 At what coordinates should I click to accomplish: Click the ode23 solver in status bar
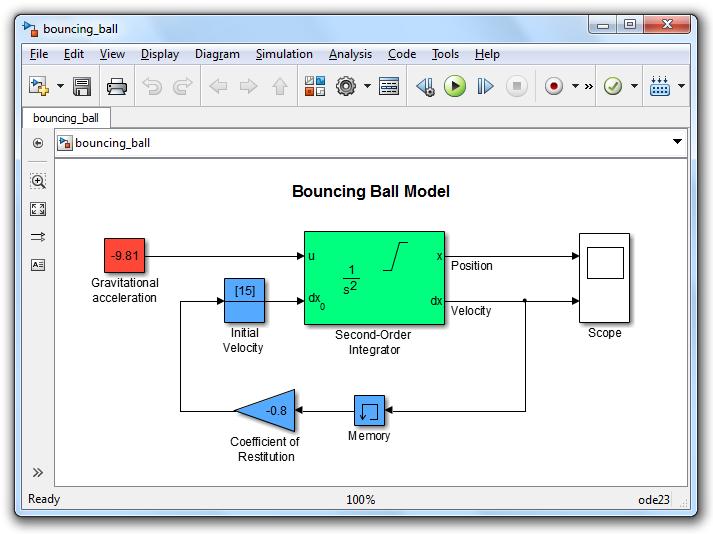653,500
